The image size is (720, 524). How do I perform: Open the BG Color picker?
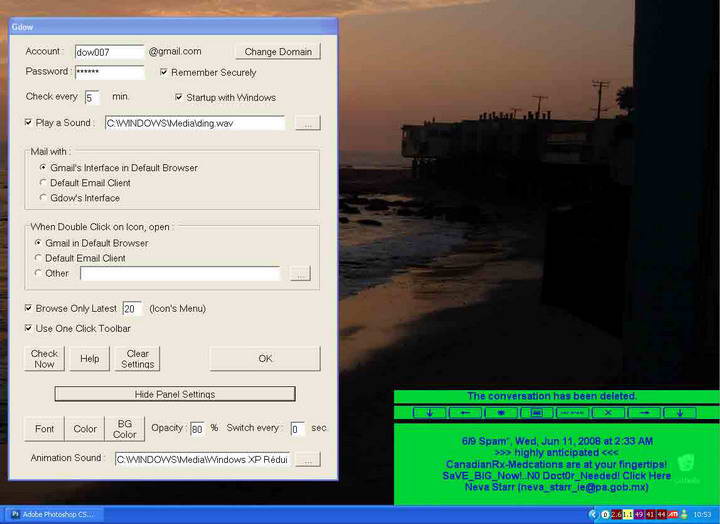tap(125, 429)
